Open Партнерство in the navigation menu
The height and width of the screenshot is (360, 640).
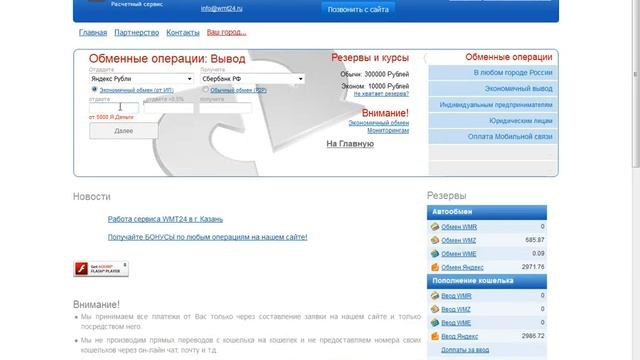pyautogui.click(x=137, y=33)
